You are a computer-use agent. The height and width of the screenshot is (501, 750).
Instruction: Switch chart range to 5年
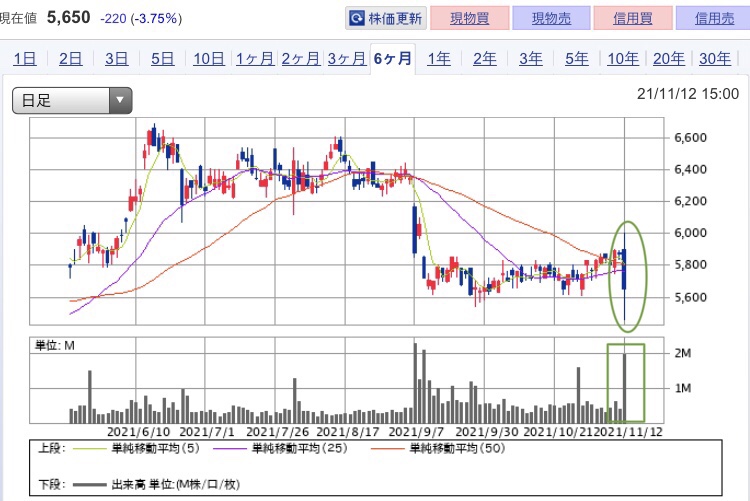pyautogui.click(x=576, y=59)
